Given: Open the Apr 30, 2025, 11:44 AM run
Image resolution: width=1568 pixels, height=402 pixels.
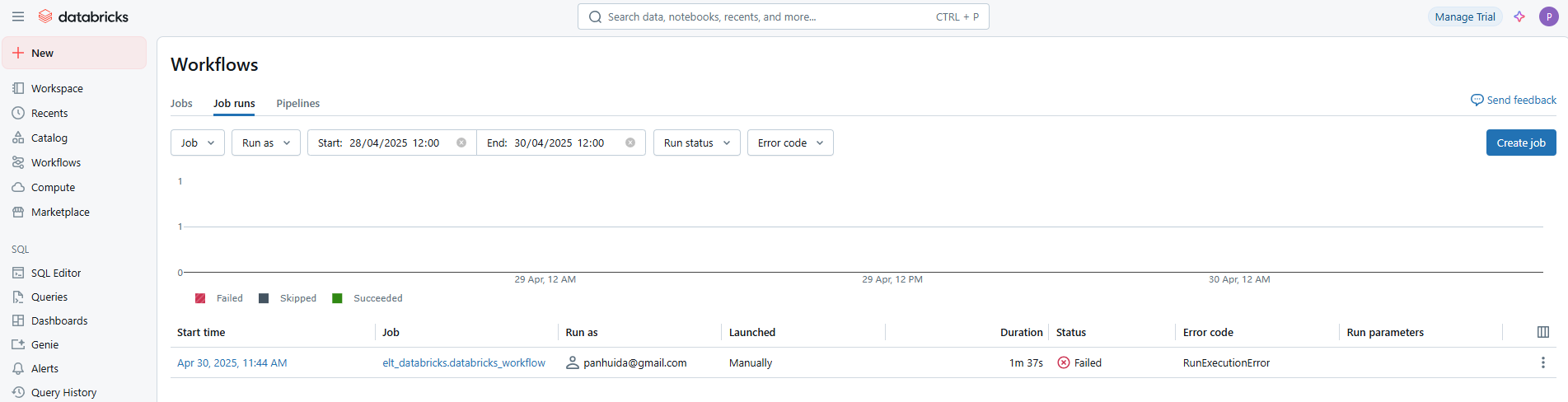Looking at the screenshot, I should click(x=232, y=362).
